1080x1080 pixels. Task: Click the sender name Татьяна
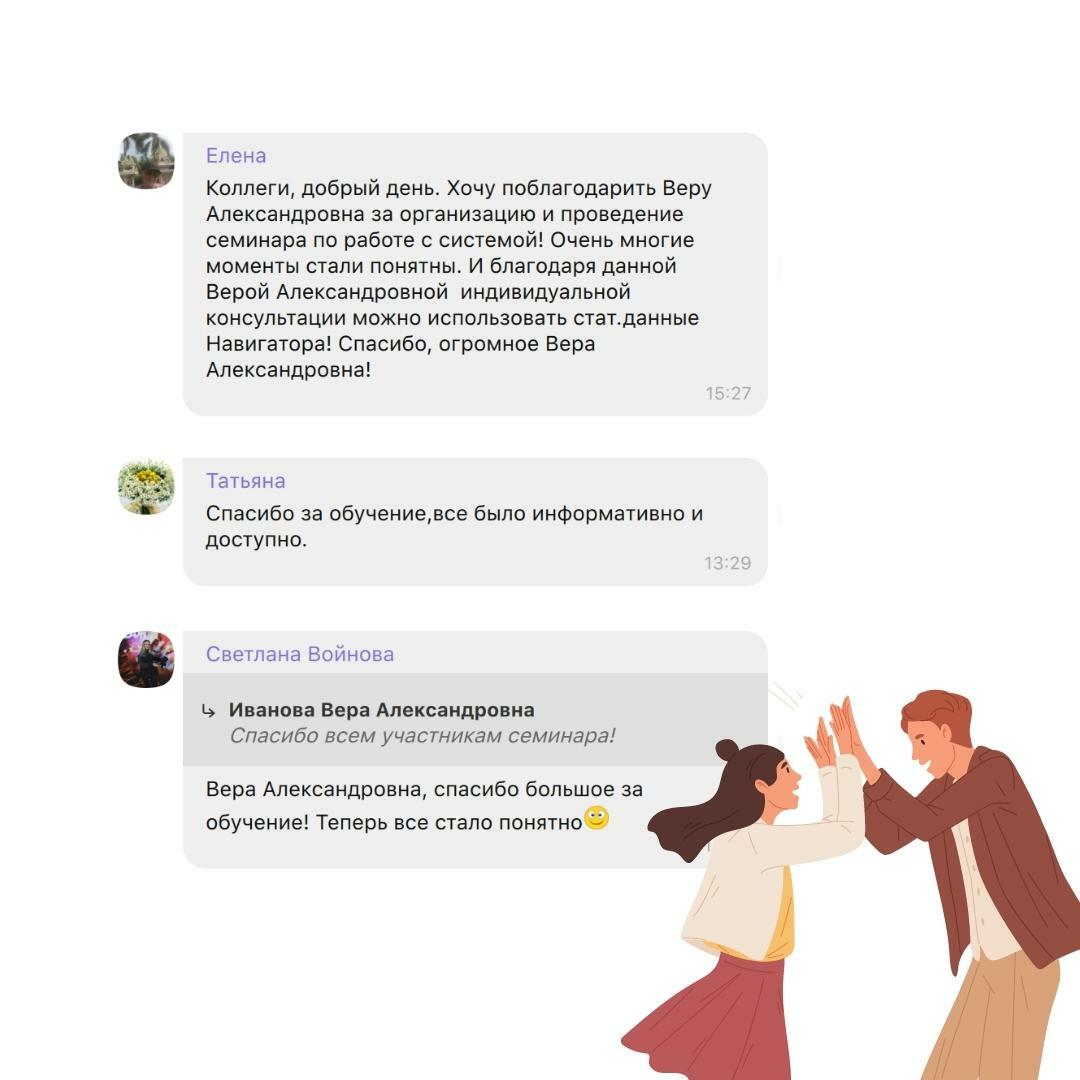click(x=245, y=481)
